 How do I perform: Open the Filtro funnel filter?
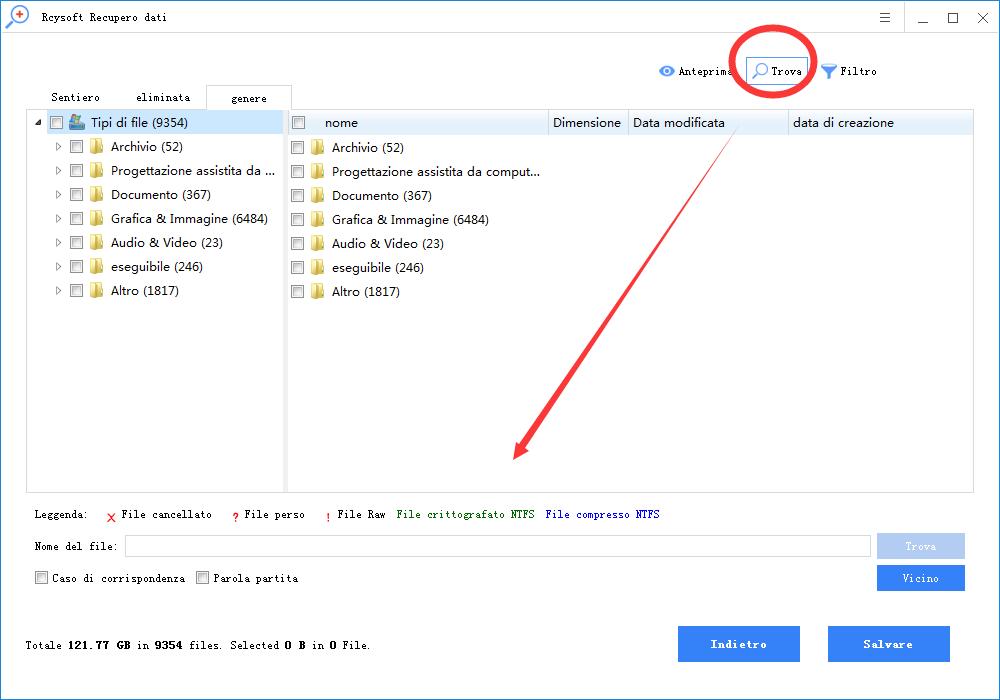829,71
